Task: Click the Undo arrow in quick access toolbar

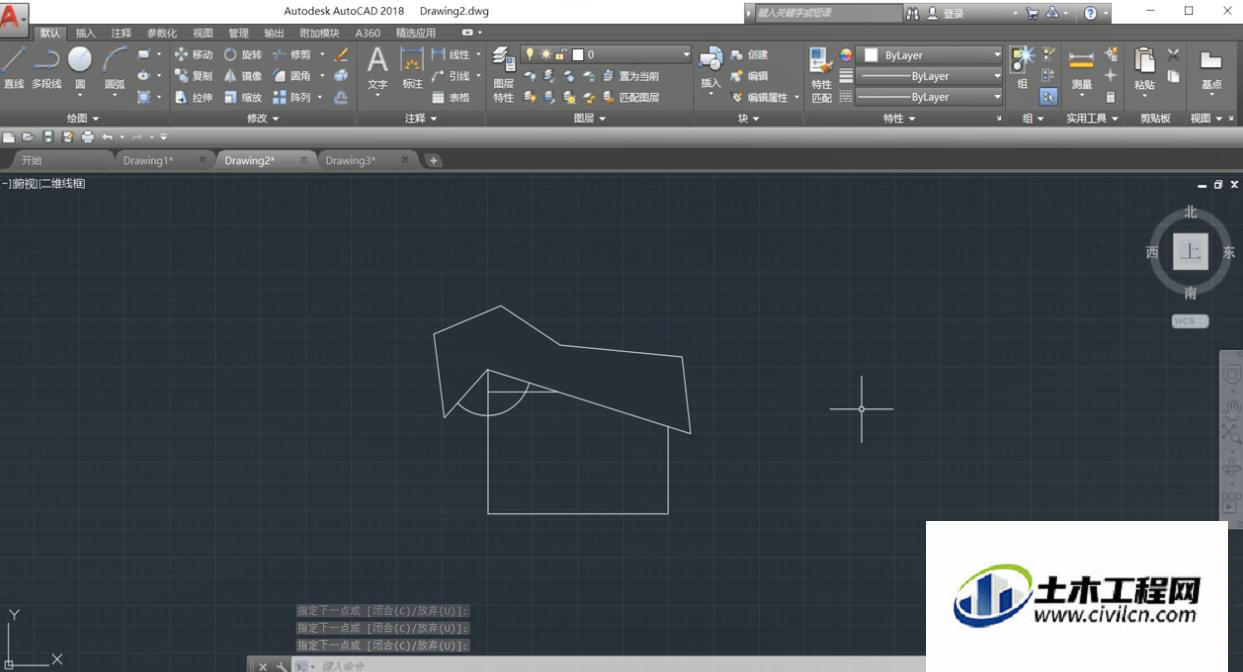Action: pos(107,137)
